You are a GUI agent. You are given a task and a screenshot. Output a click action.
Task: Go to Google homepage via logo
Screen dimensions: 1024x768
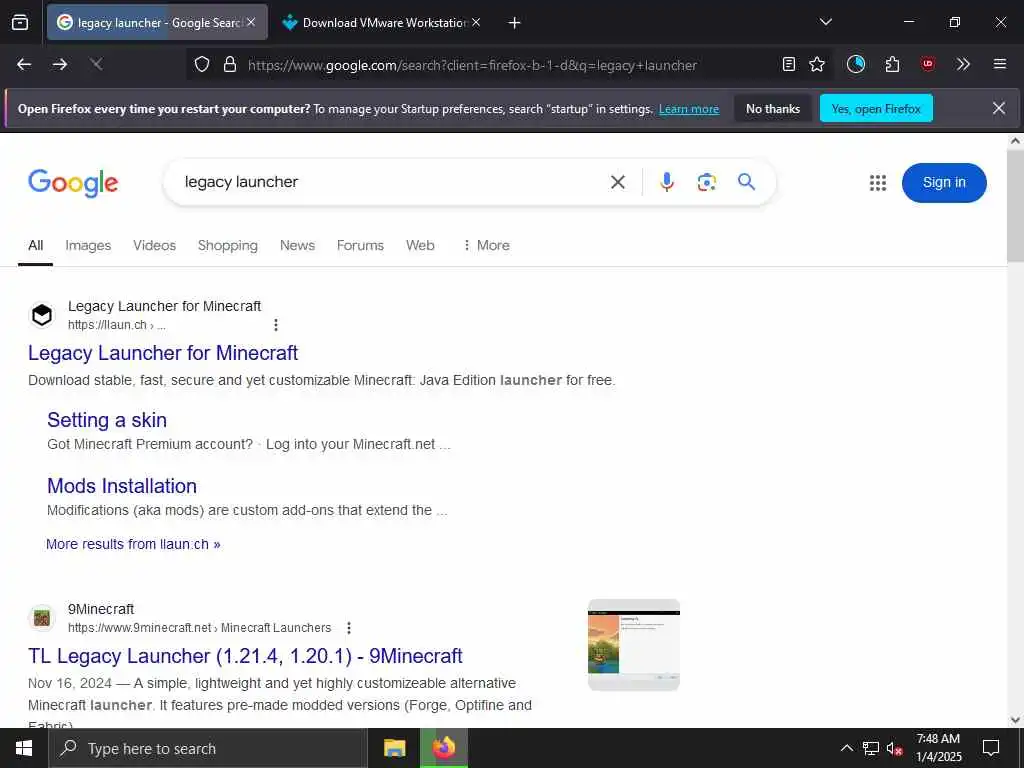click(x=73, y=183)
